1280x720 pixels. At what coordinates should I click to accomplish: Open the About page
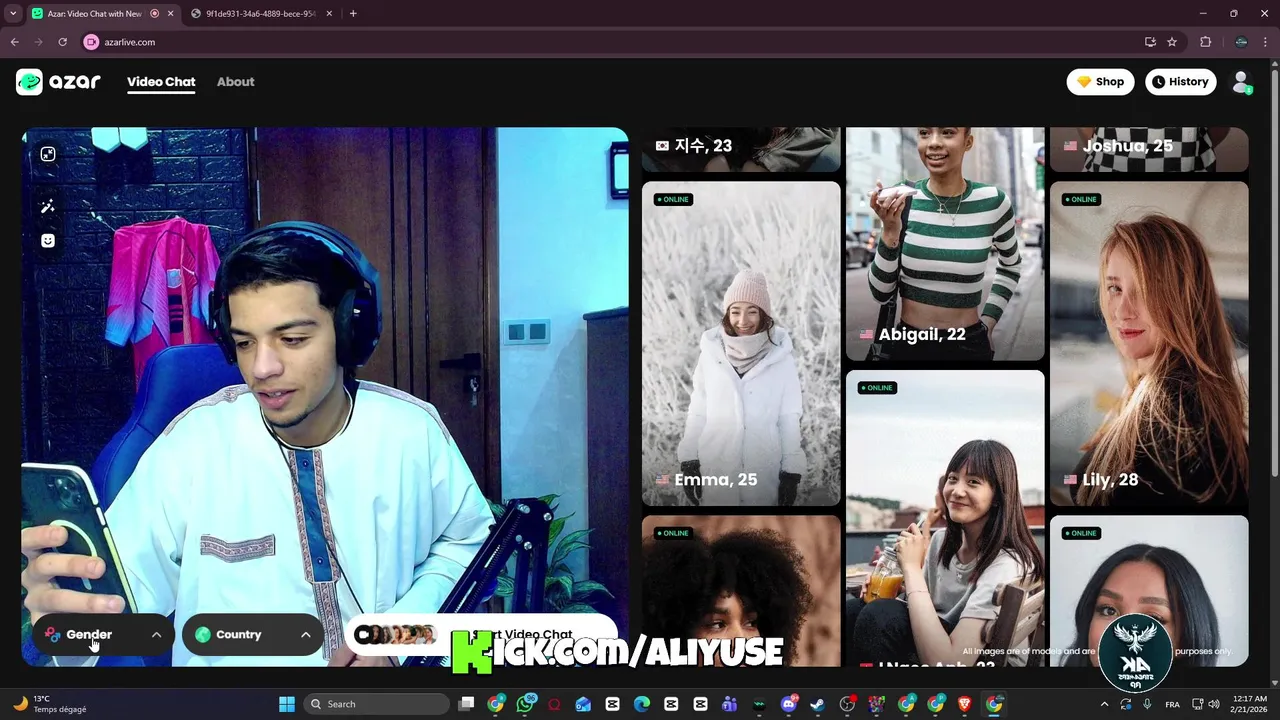tap(236, 82)
